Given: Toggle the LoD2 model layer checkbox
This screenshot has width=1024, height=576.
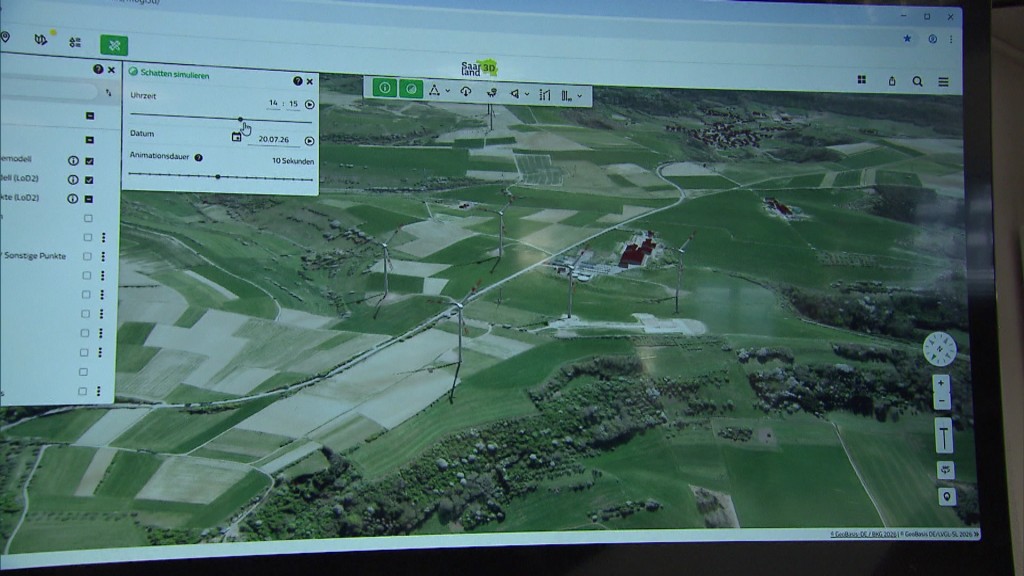Looking at the screenshot, I should point(89,180).
